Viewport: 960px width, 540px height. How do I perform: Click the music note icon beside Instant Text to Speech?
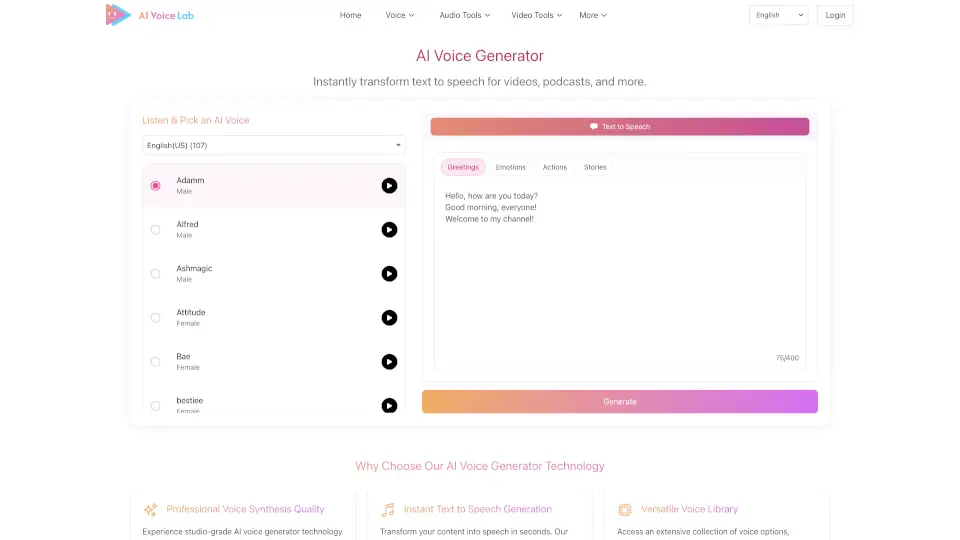pyautogui.click(x=388, y=509)
